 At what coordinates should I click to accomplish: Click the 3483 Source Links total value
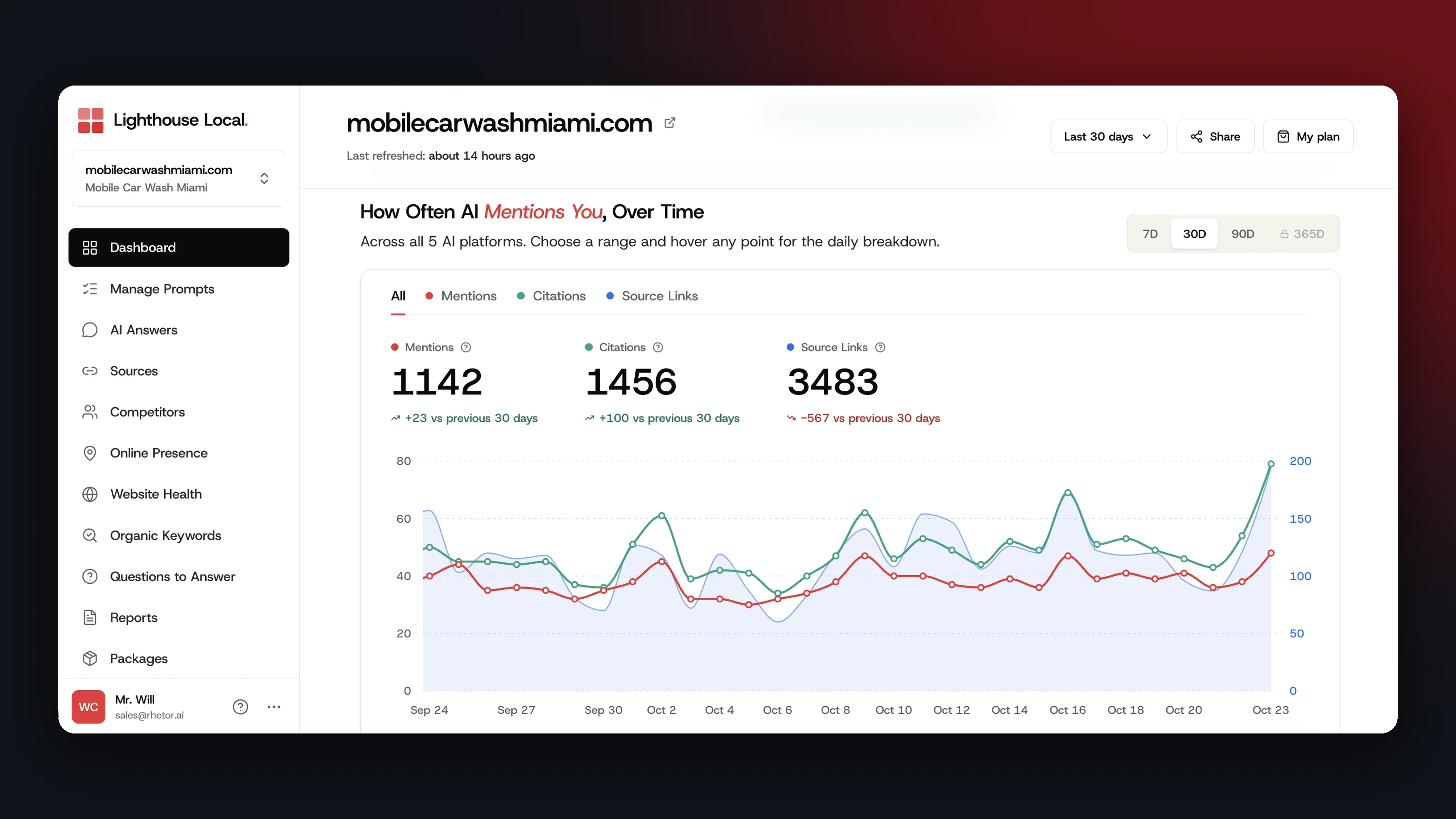click(833, 382)
